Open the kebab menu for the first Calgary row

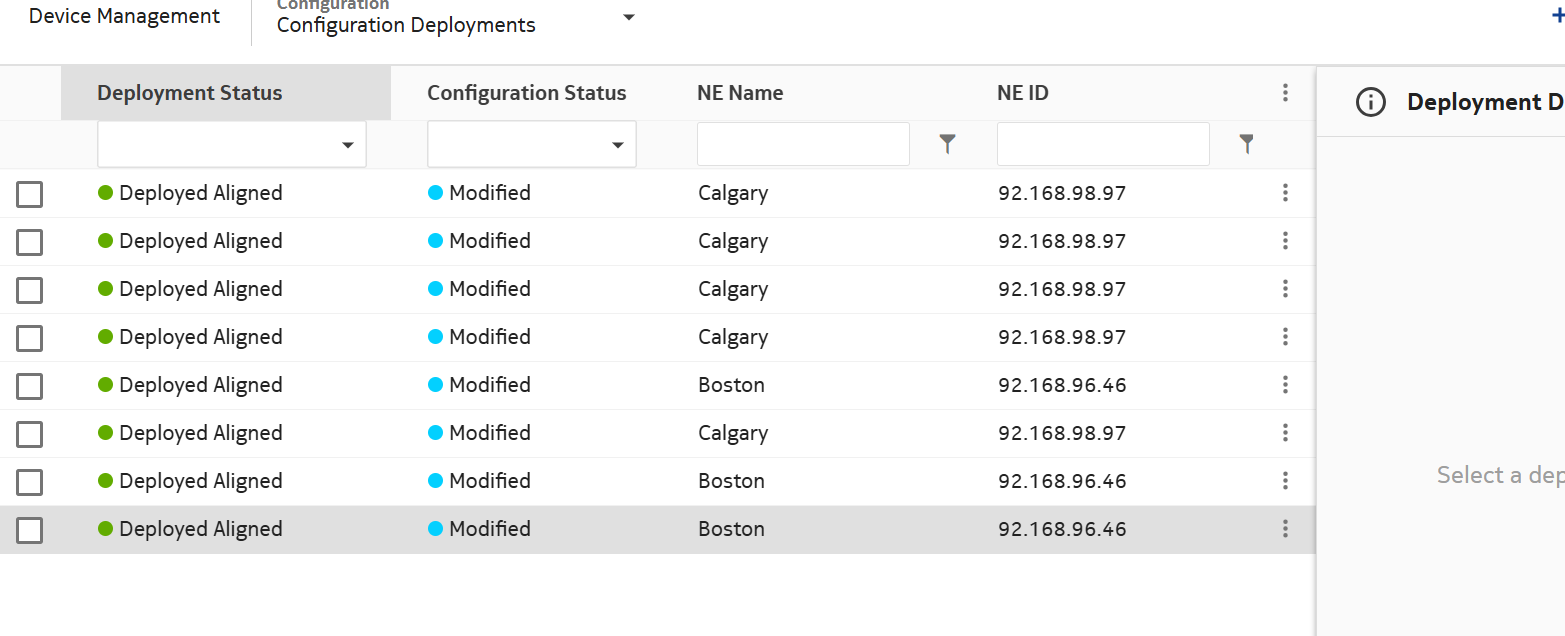tap(1285, 193)
